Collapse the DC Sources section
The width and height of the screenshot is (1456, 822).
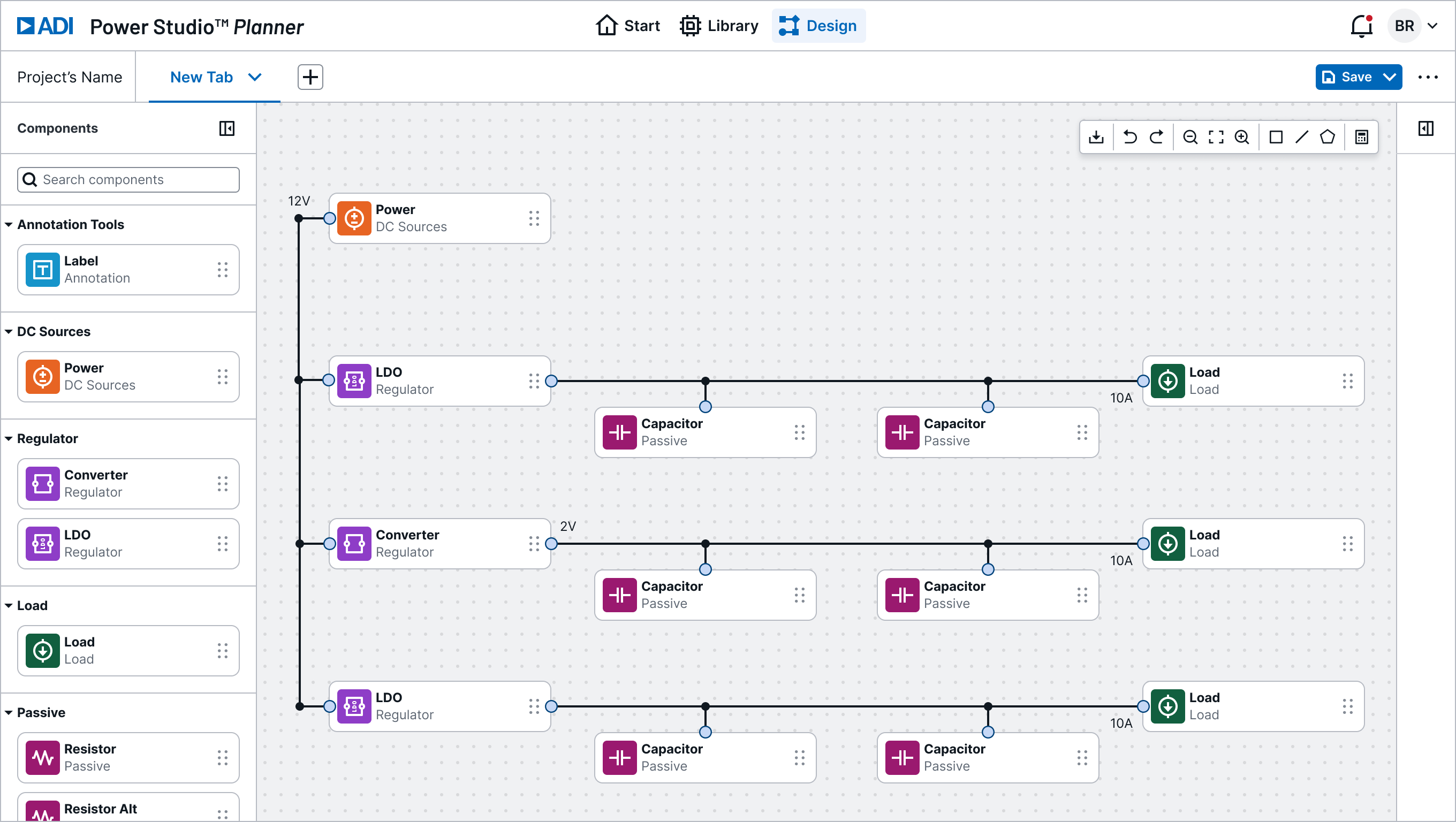point(9,332)
